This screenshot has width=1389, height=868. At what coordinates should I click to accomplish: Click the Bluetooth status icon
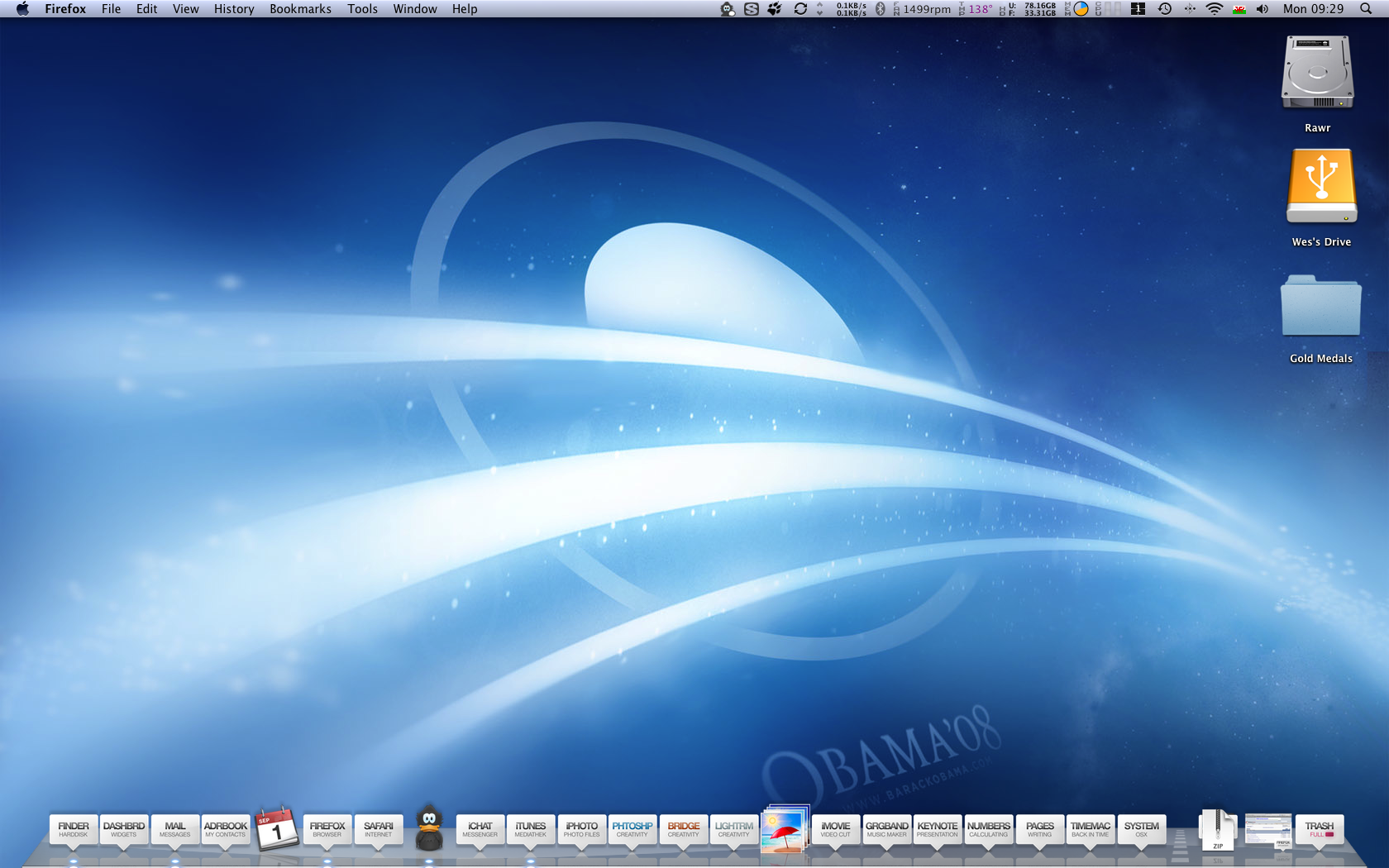881,9
